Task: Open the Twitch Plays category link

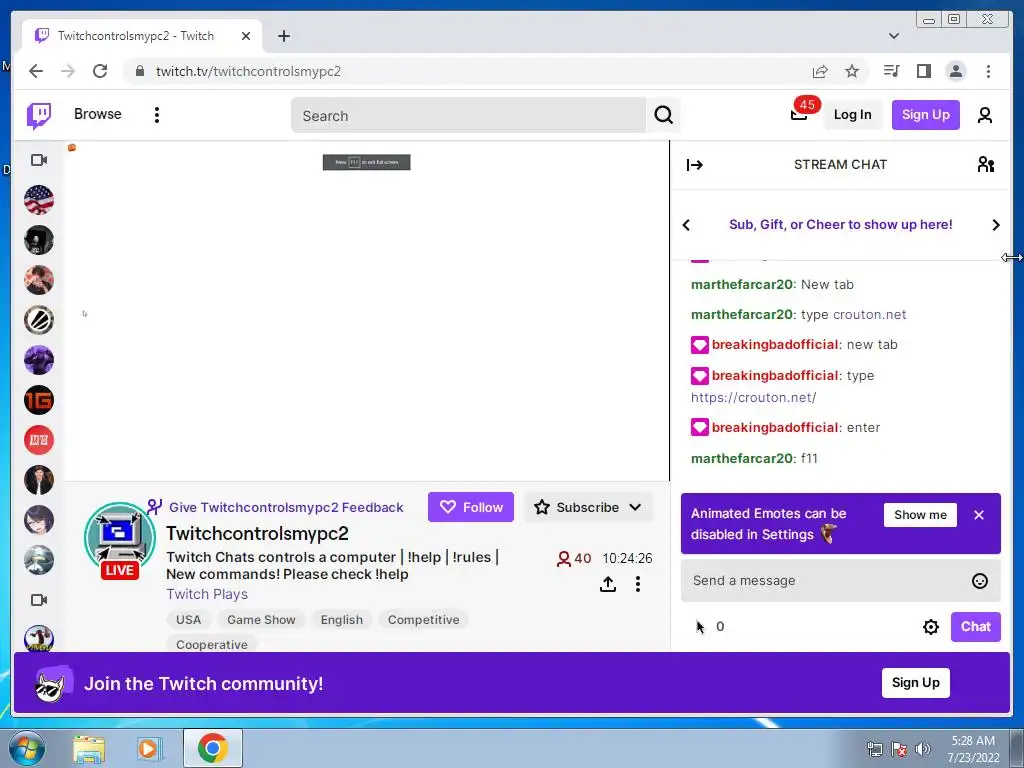Action: (x=207, y=594)
